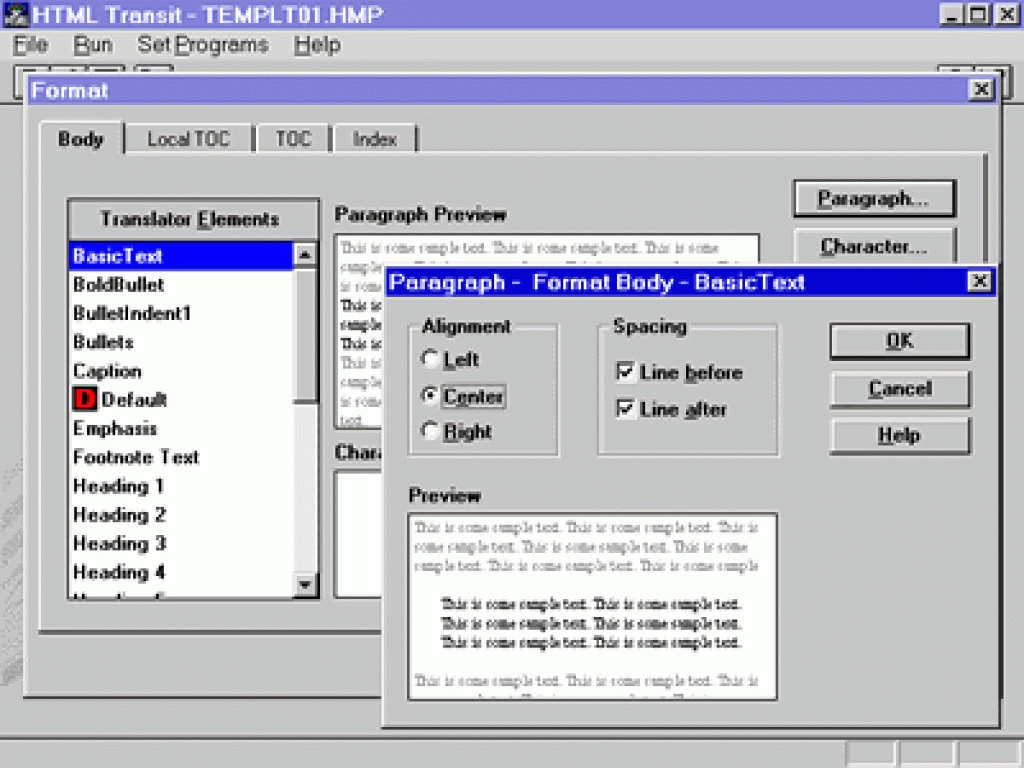Switch to the Local TOC tab

(188, 140)
